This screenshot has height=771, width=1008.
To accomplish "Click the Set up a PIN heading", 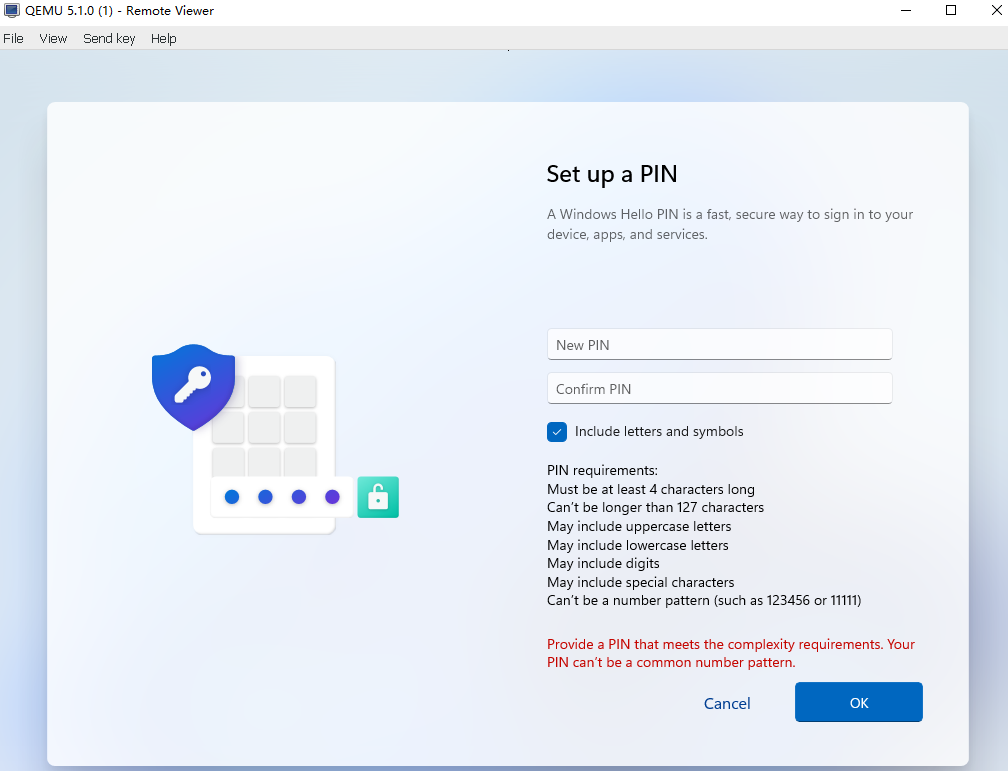I will click(612, 174).
